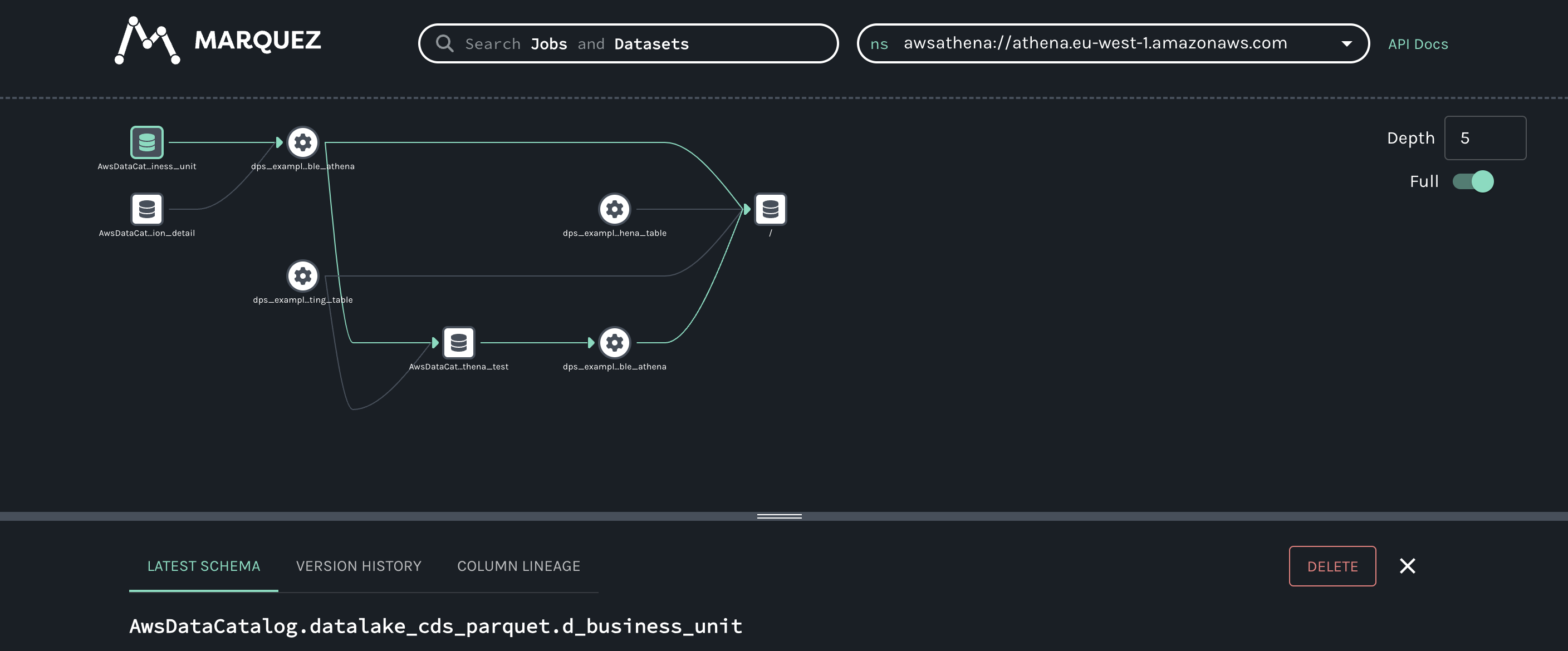The width and height of the screenshot is (1568, 651).
Task: Select the AwsDataCat_thena_test dataset node
Action: 458,343
